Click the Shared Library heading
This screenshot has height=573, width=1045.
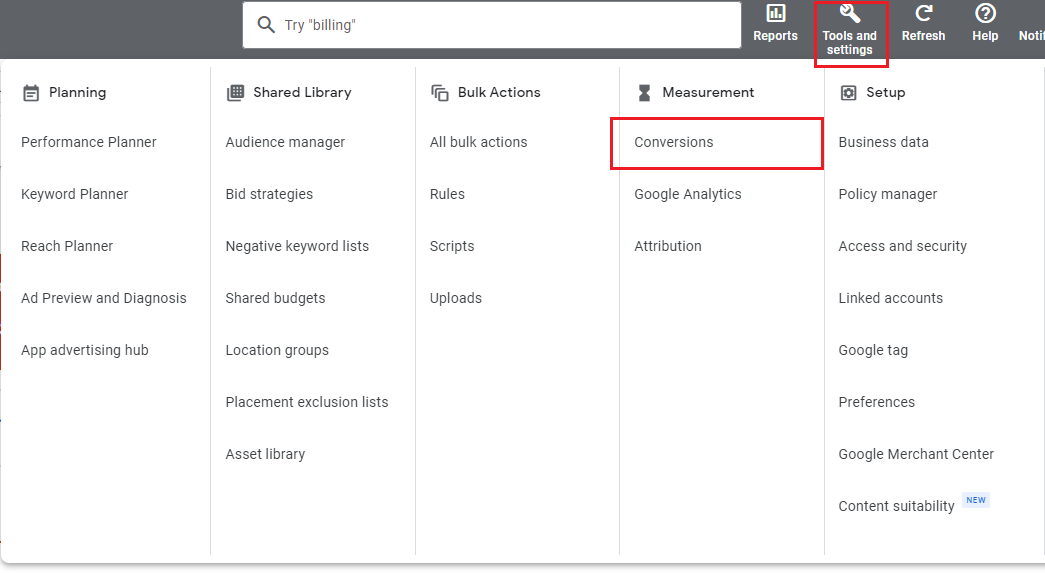tap(302, 93)
